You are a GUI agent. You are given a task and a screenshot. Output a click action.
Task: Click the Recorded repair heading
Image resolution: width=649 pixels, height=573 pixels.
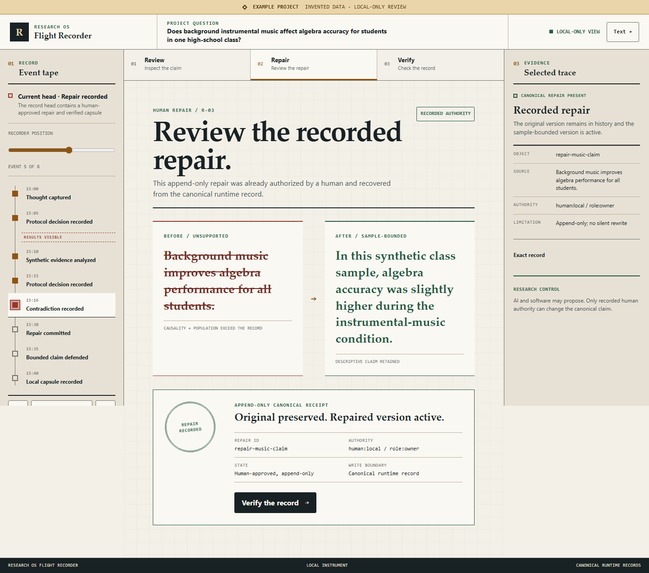(x=551, y=110)
